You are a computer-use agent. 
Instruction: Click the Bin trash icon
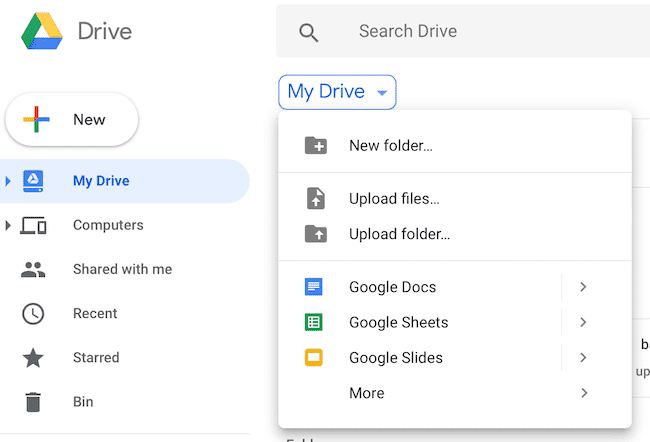click(33, 402)
